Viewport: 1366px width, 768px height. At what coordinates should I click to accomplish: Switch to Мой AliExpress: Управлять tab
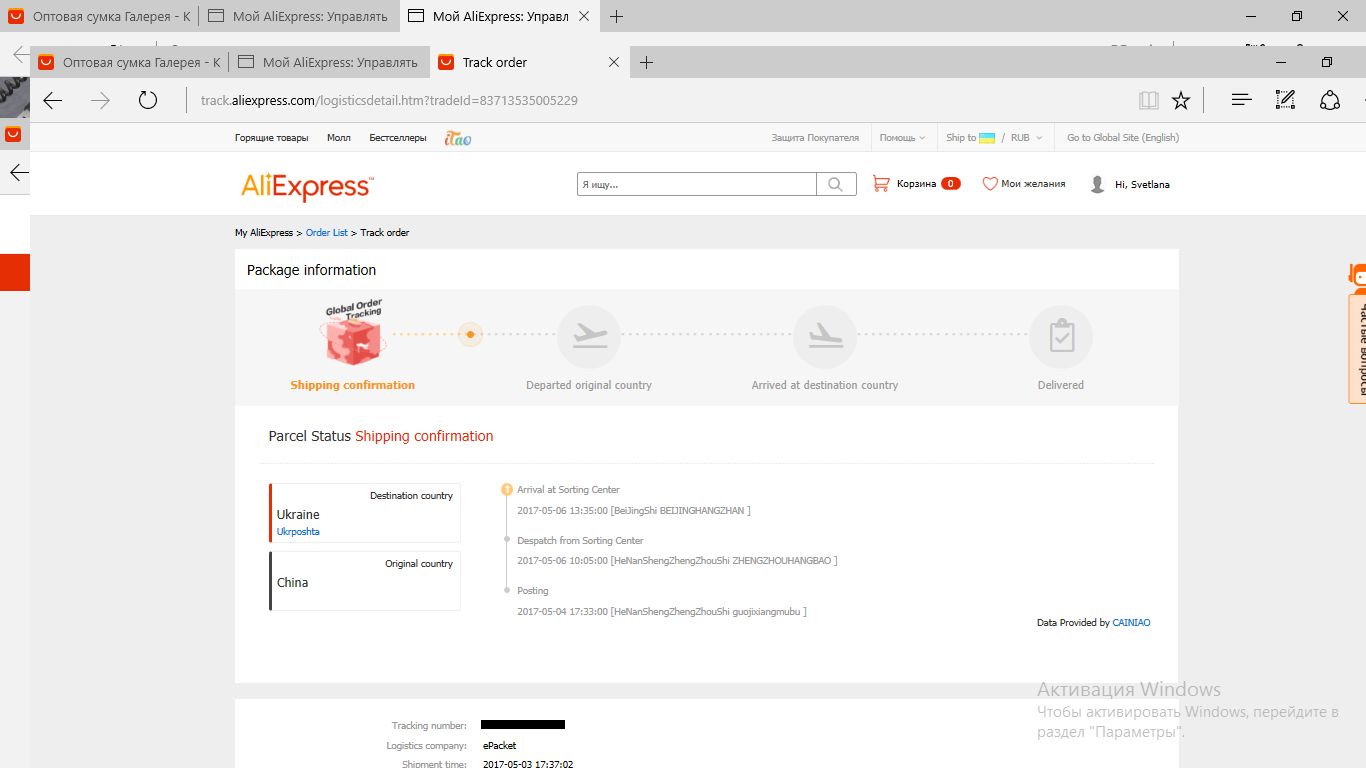click(x=329, y=62)
